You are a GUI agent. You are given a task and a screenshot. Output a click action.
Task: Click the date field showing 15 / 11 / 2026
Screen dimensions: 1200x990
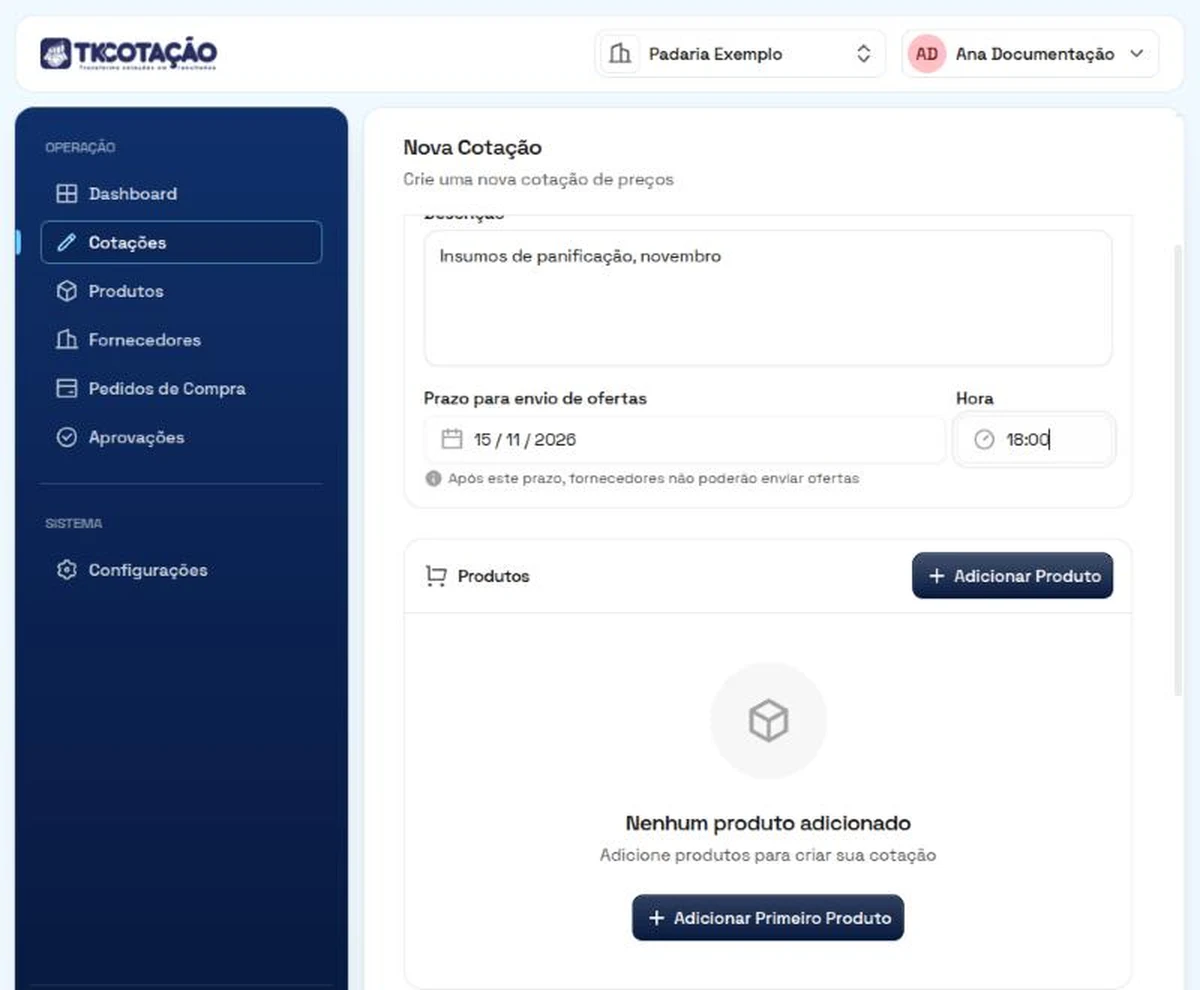coord(684,439)
